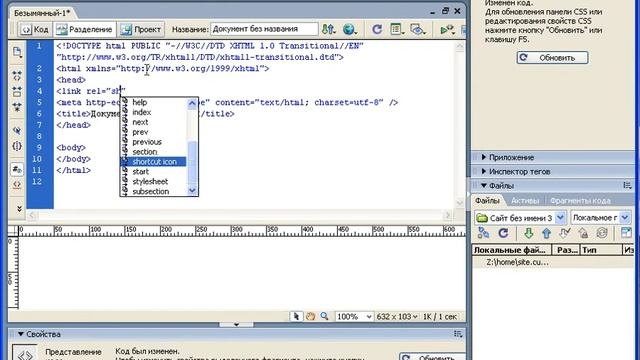Switch to Проект (Design) view
Viewport: 640px width, 360px height.
click(141, 29)
